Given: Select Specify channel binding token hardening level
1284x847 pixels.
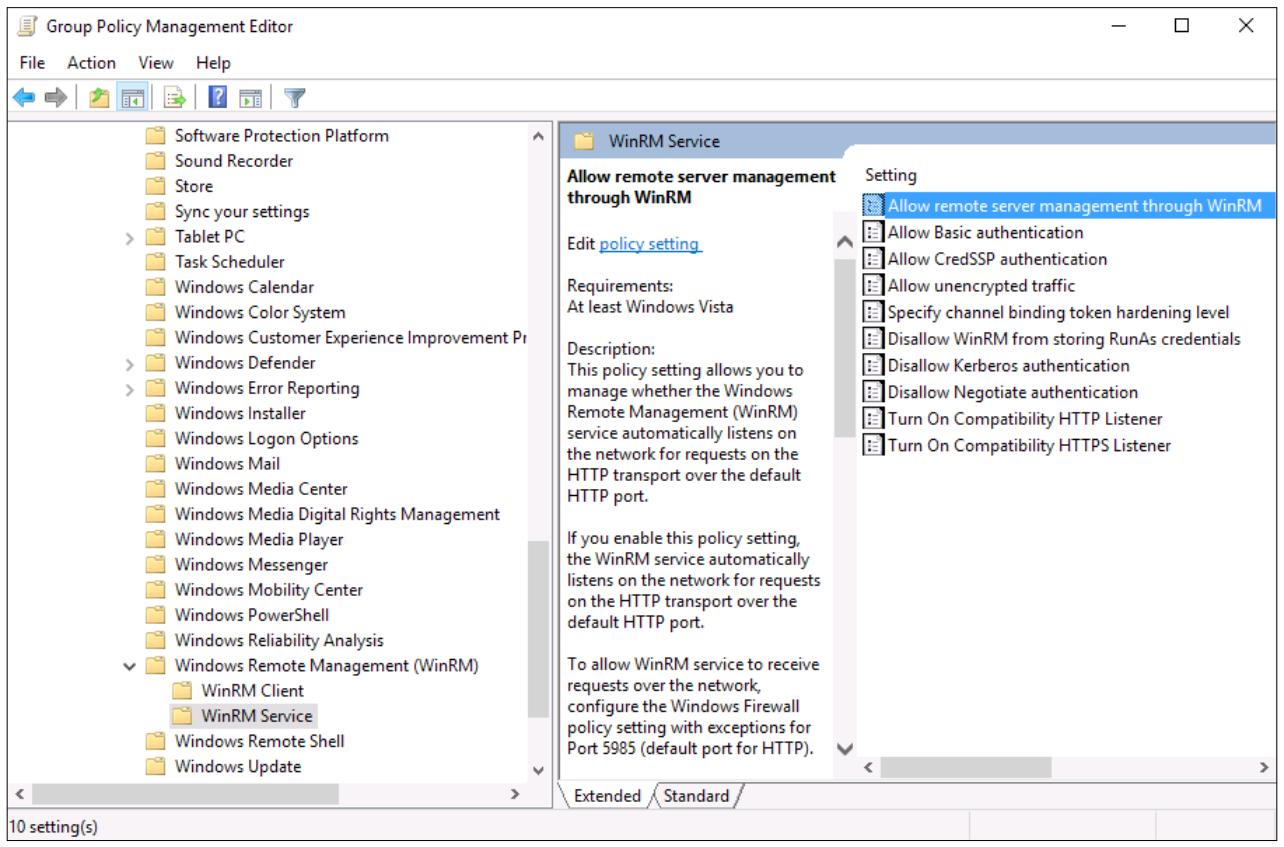Looking at the screenshot, I should (x=1058, y=312).
